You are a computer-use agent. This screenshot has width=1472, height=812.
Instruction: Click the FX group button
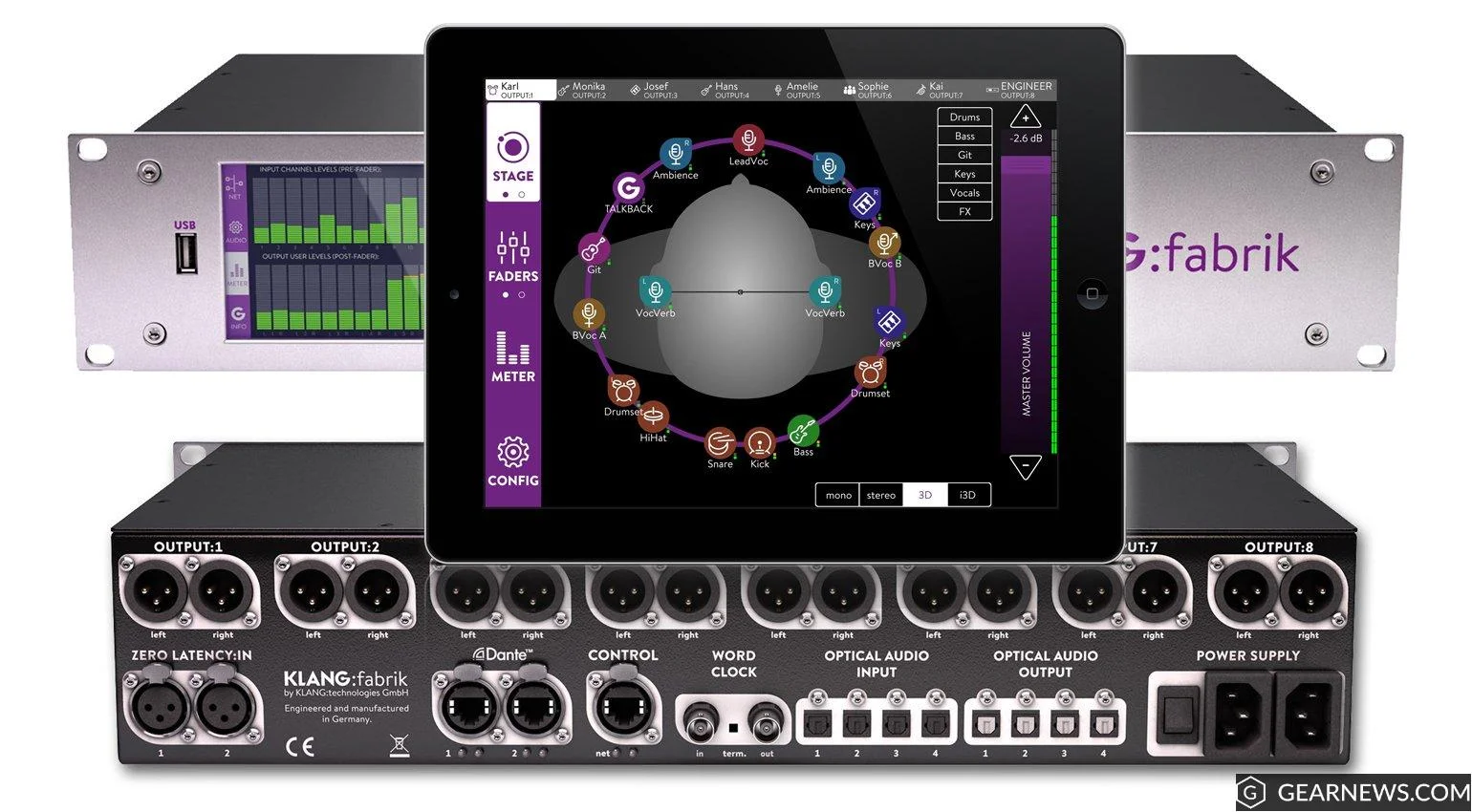click(964, 211)
